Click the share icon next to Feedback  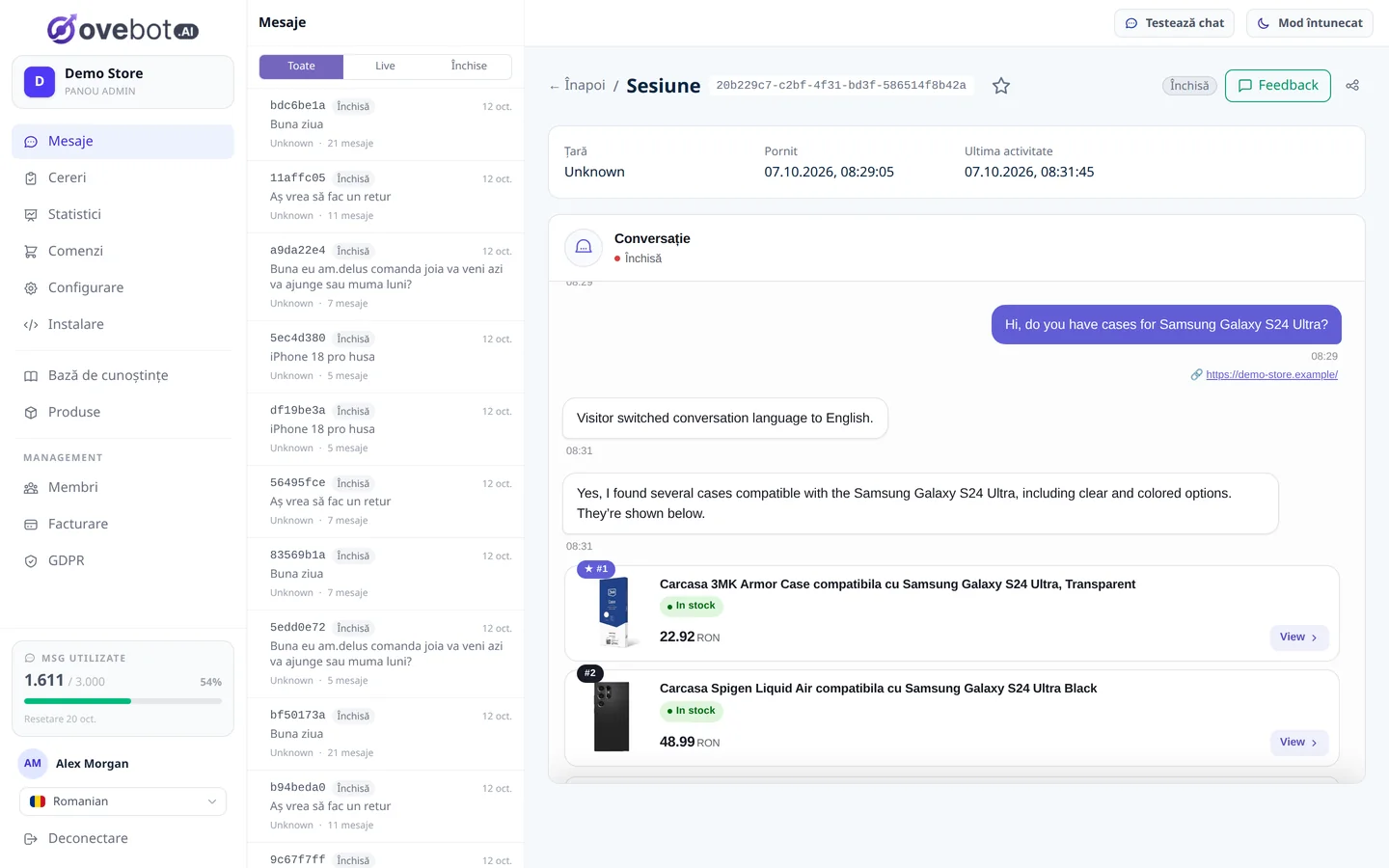(x=1352, y=86)
